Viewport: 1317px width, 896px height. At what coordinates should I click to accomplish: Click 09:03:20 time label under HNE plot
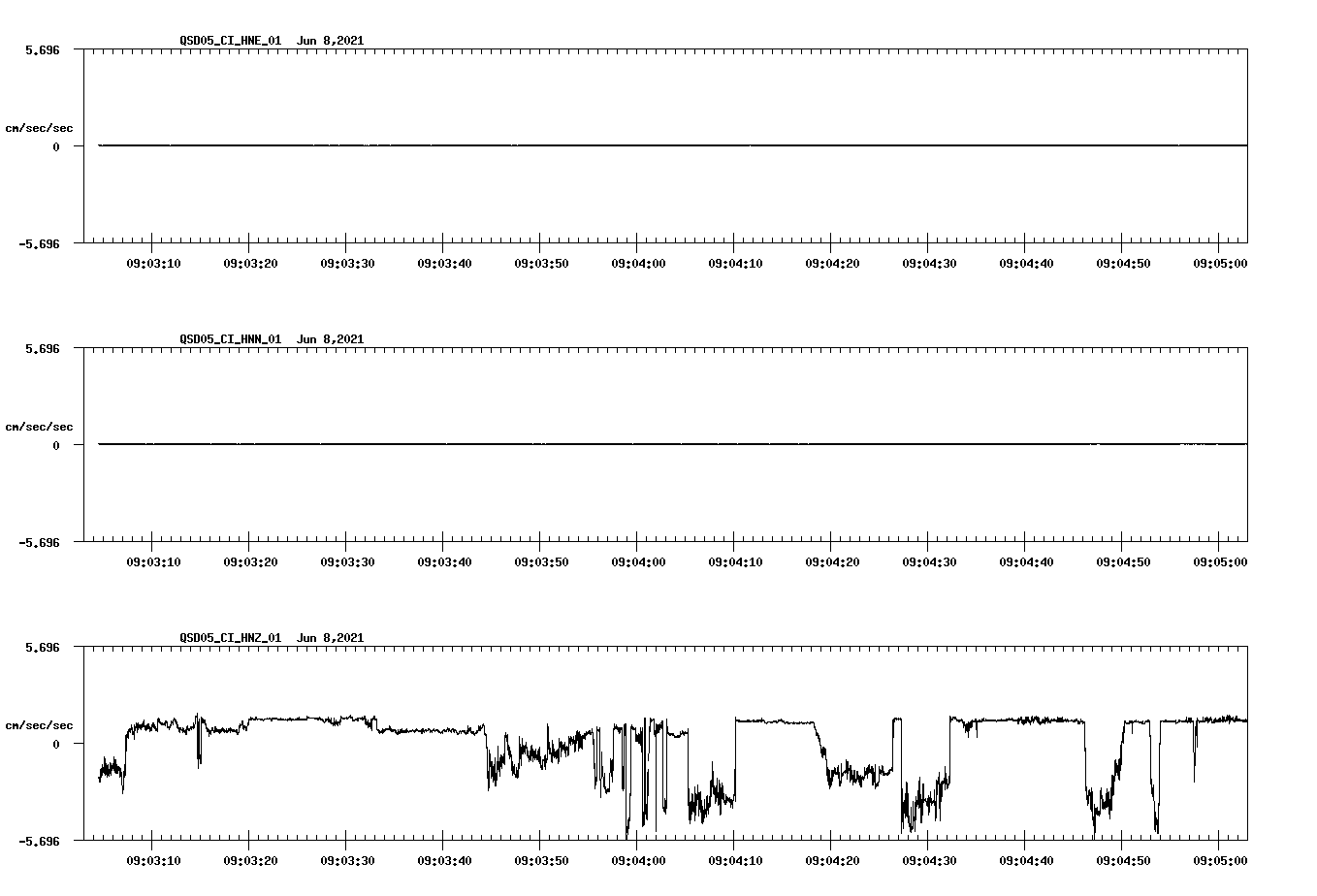click(x=250, y=264)
